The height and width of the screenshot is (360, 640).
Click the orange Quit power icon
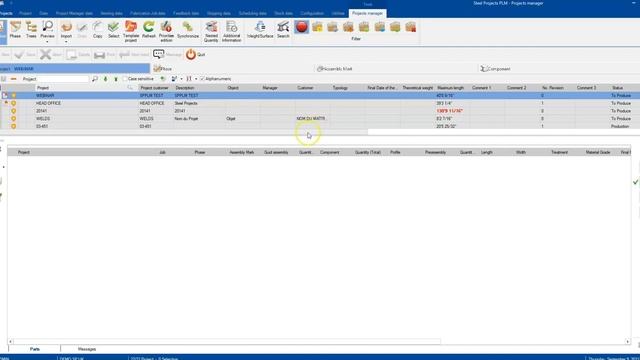pos(191,54)
